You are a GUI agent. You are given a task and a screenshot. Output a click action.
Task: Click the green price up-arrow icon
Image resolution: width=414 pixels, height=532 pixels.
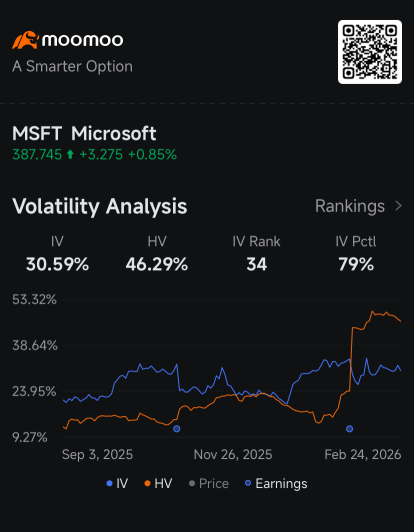pos(70,155)
